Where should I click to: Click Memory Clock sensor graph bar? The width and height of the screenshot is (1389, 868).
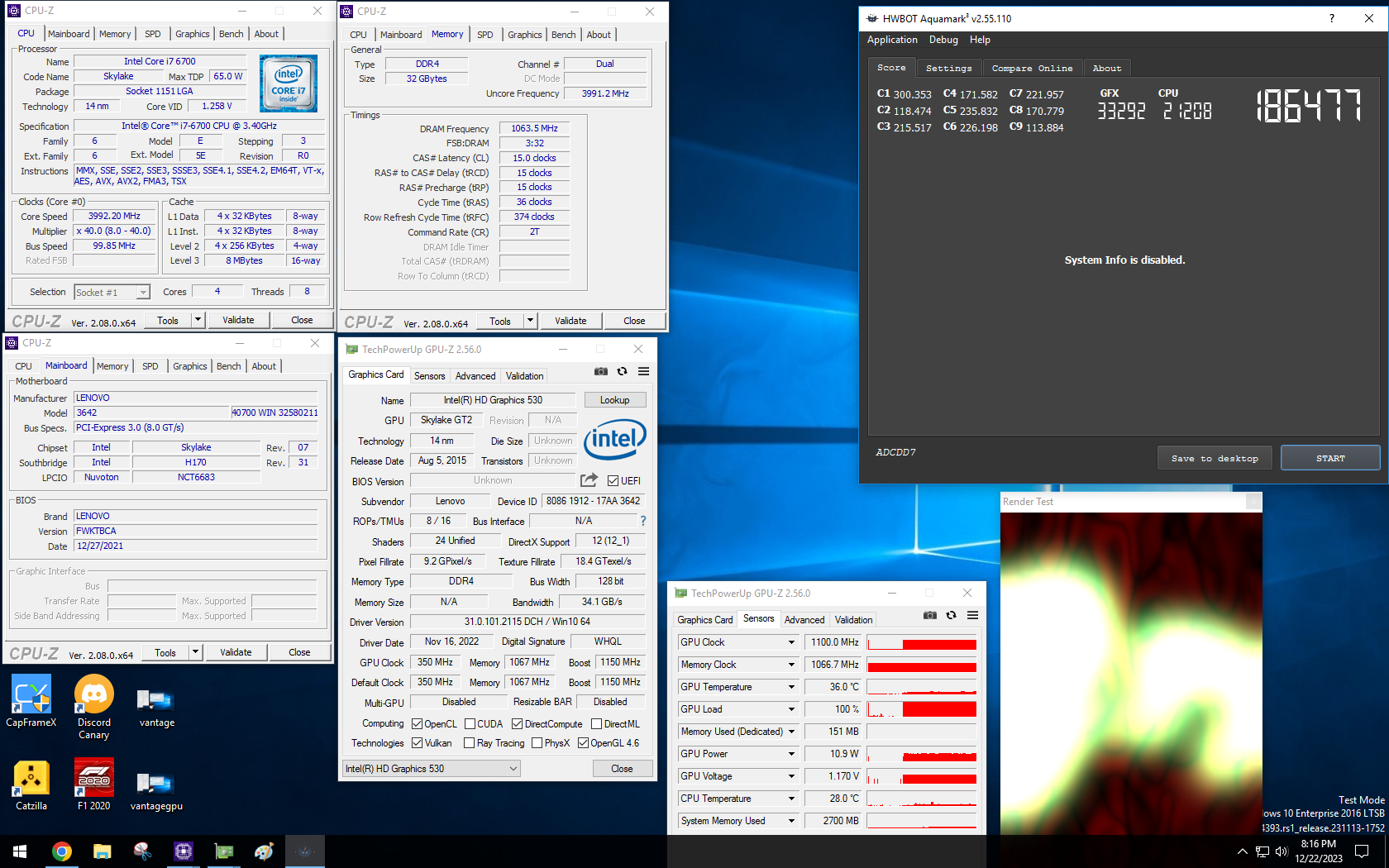(x=922, y=665)
